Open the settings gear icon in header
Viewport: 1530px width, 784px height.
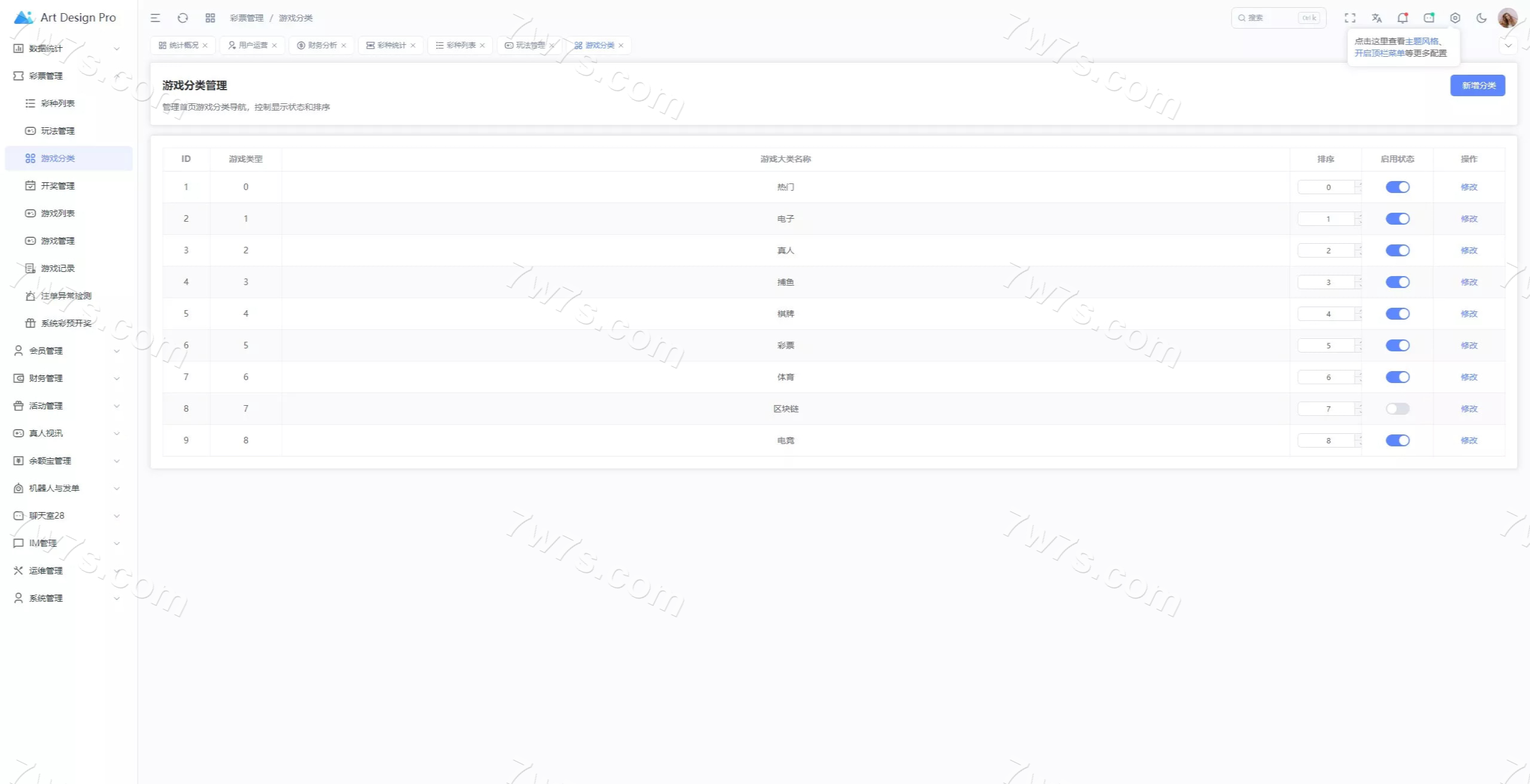pos(1455,18)
